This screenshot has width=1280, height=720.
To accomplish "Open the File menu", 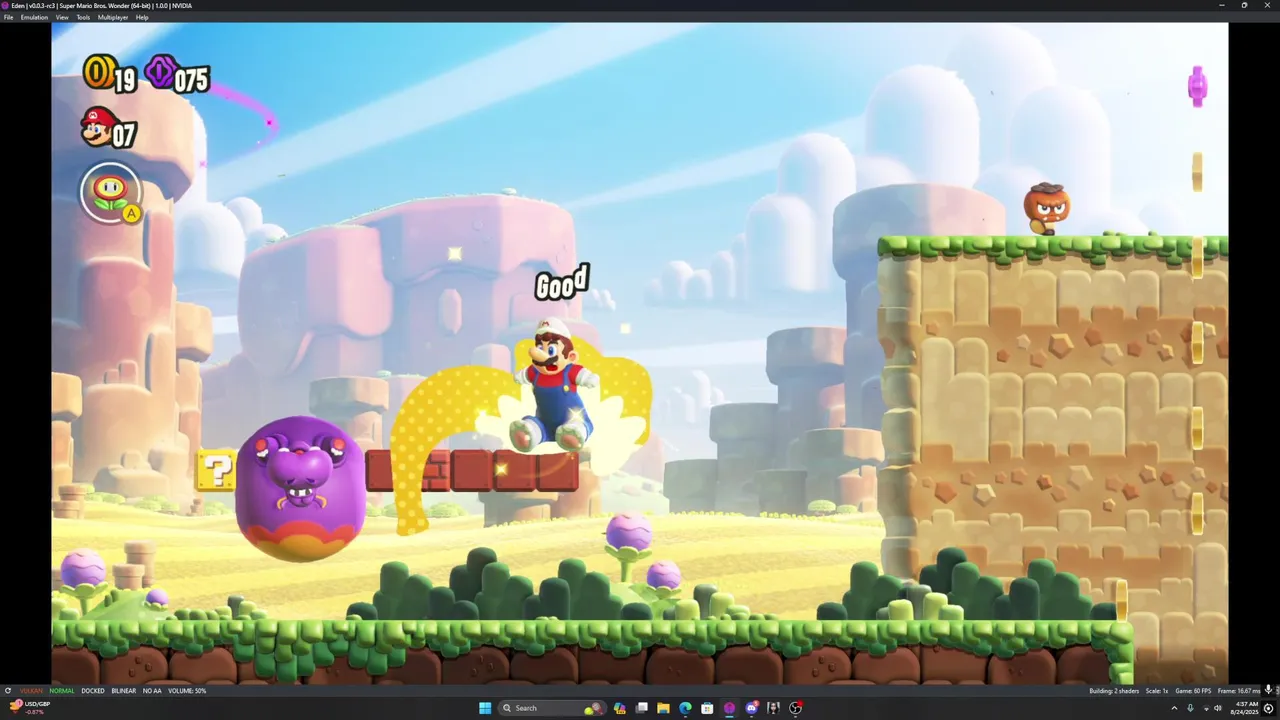I will [9, 17].
